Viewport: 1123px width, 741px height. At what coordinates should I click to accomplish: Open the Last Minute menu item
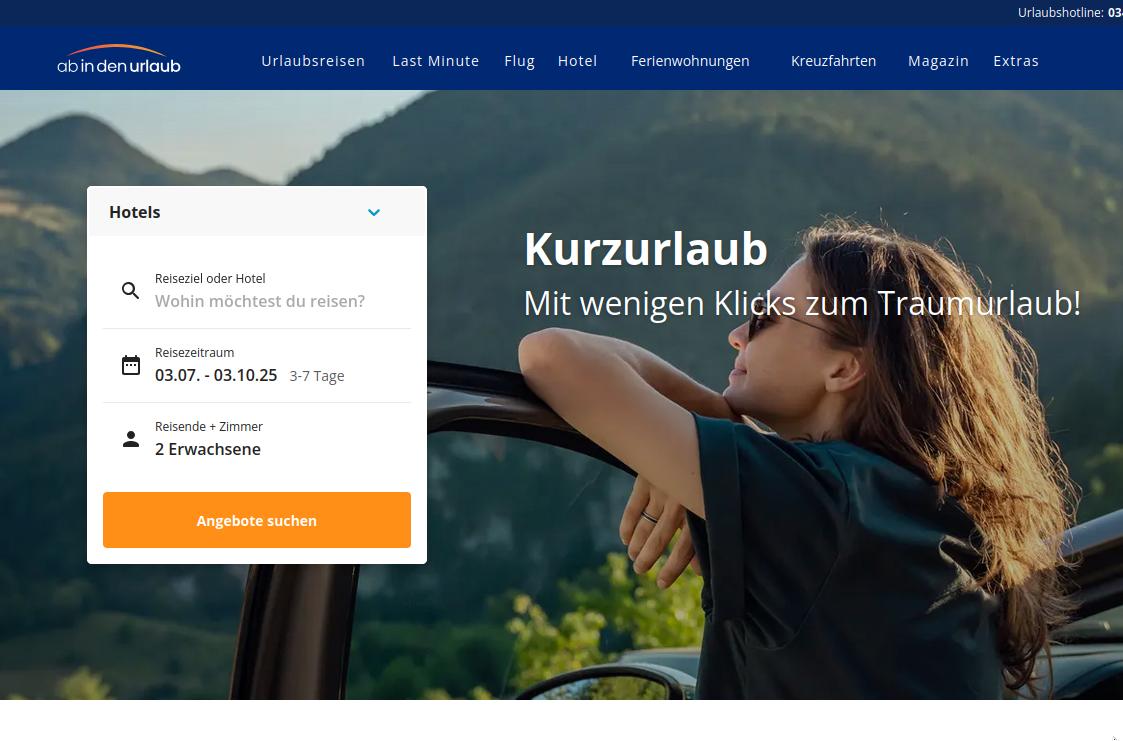(x=435, y=61)
